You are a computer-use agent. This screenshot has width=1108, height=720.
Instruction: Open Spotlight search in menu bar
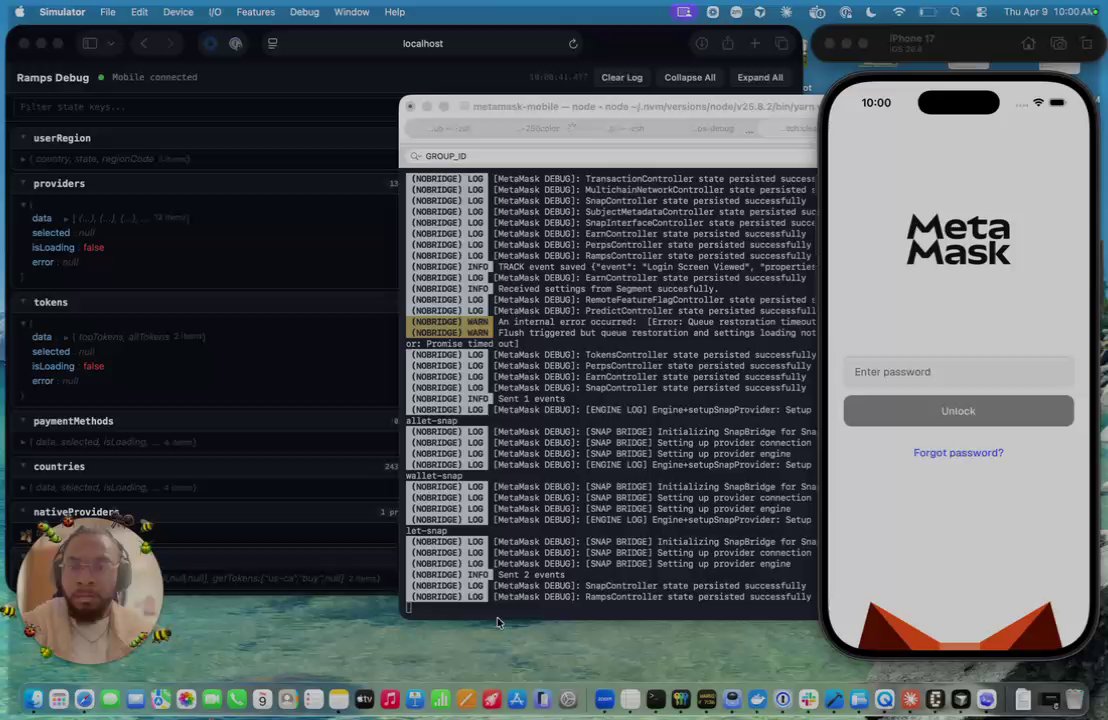[955, 12]
